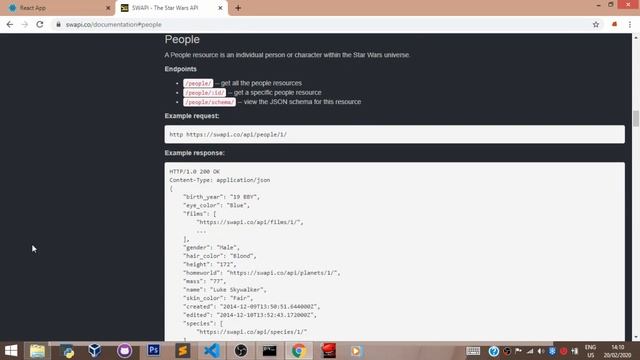Open the purple cat app in taskbar
The width and height of the screenshot is (640, 360).
tap(124, 351)
